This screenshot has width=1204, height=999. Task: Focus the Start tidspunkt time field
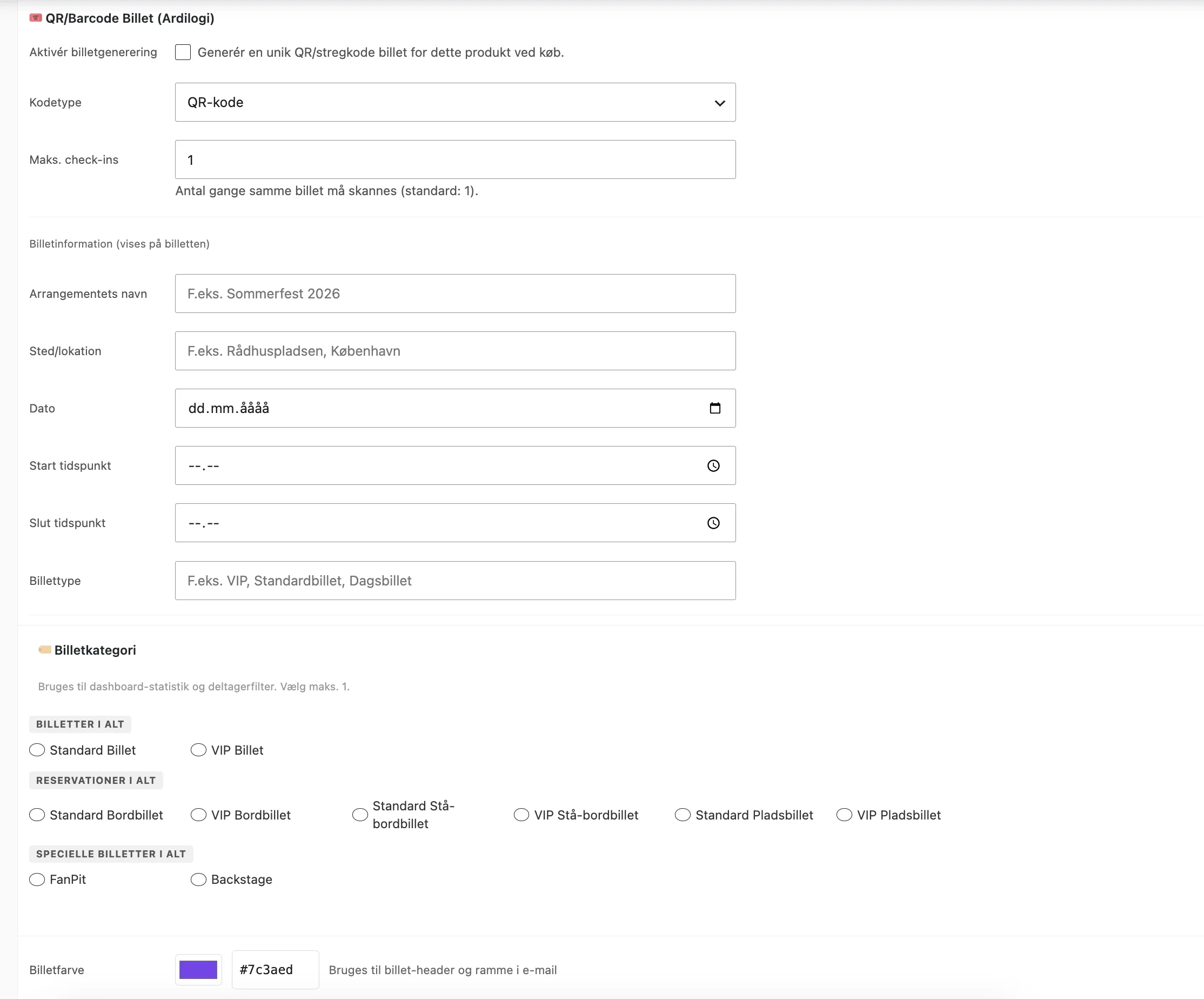tap(455, 465)
